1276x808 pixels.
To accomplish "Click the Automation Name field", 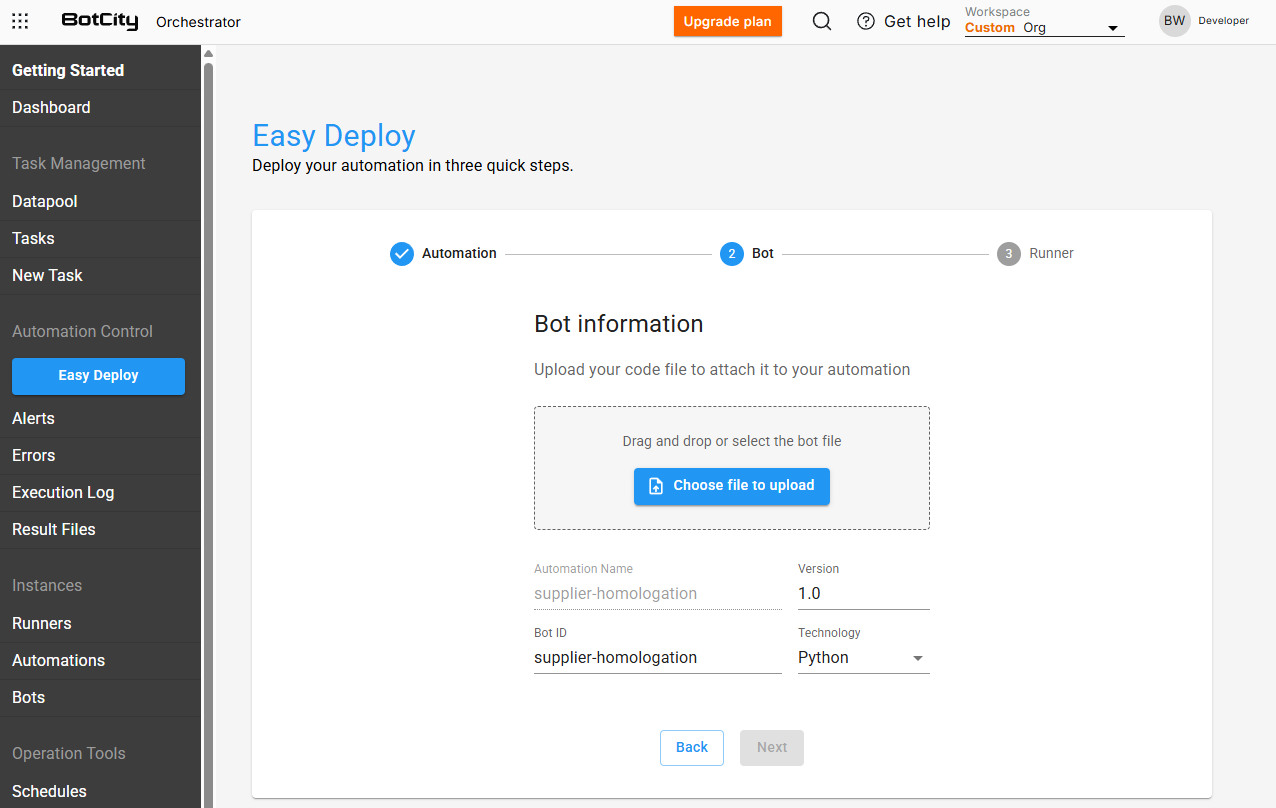I will pos(658,594).
